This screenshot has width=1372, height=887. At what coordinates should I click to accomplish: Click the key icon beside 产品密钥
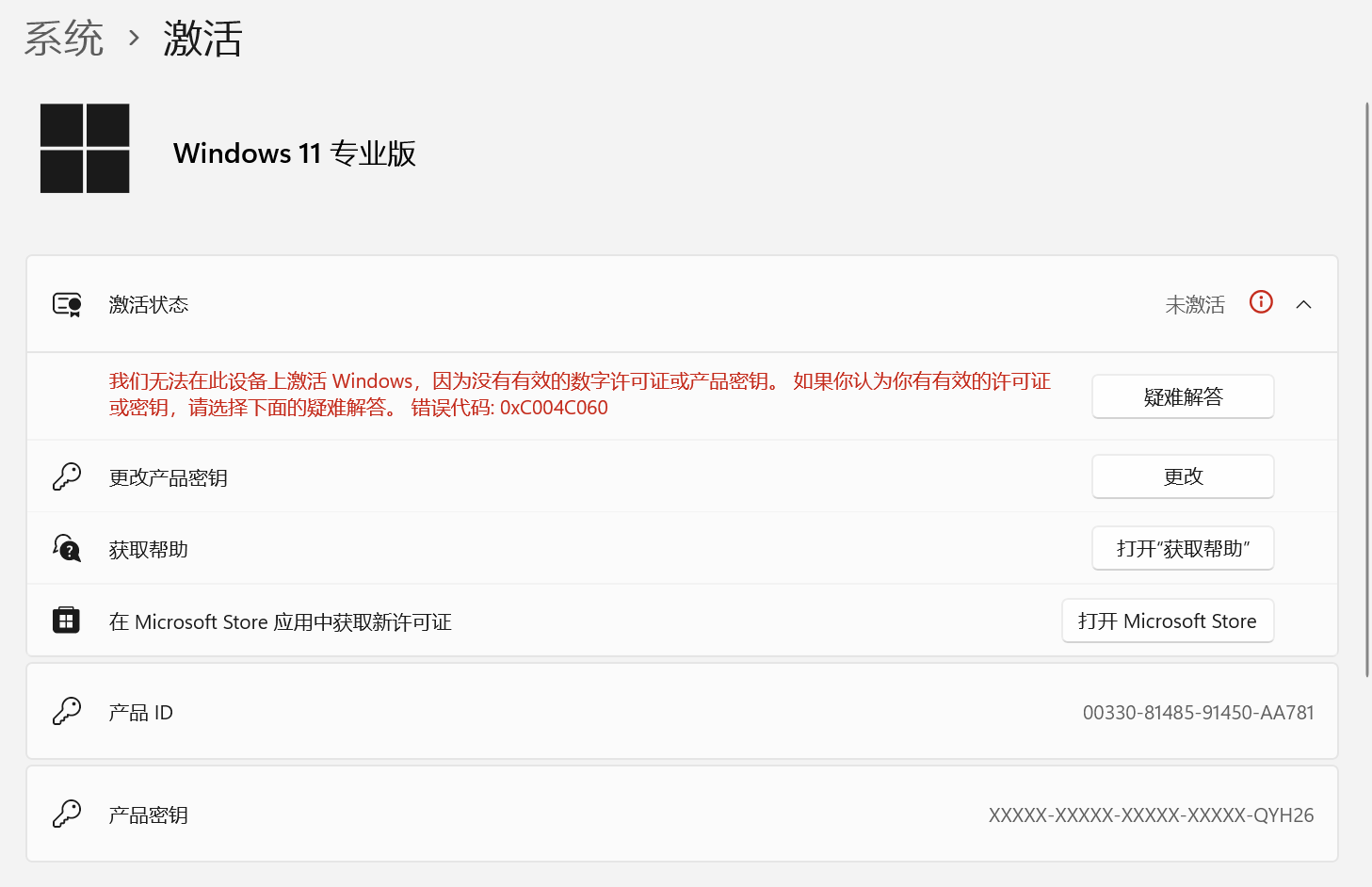[x=66, y=814]
